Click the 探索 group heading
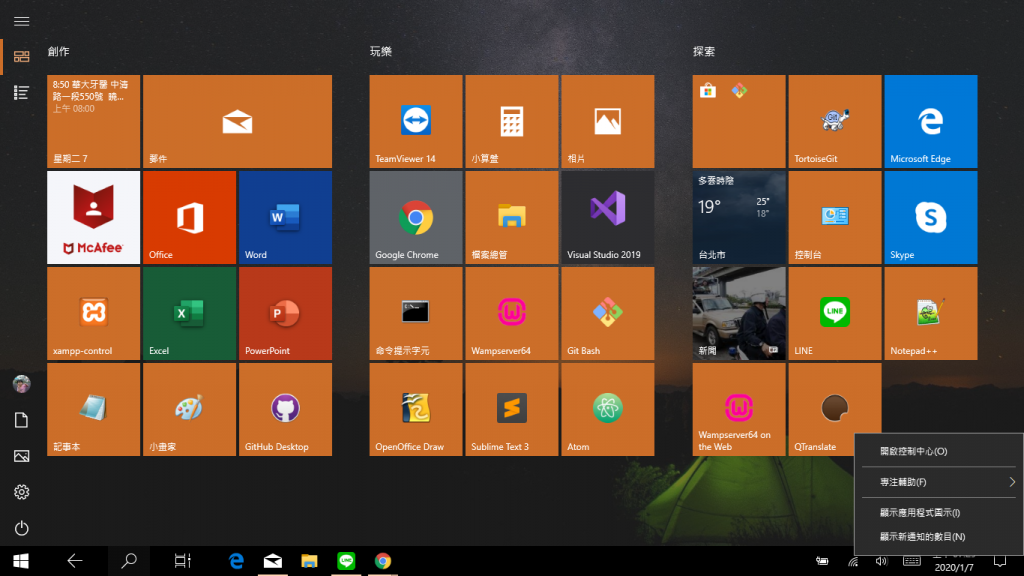The image size is (1024, 576). pyautogui.click(x=704, y=52)
